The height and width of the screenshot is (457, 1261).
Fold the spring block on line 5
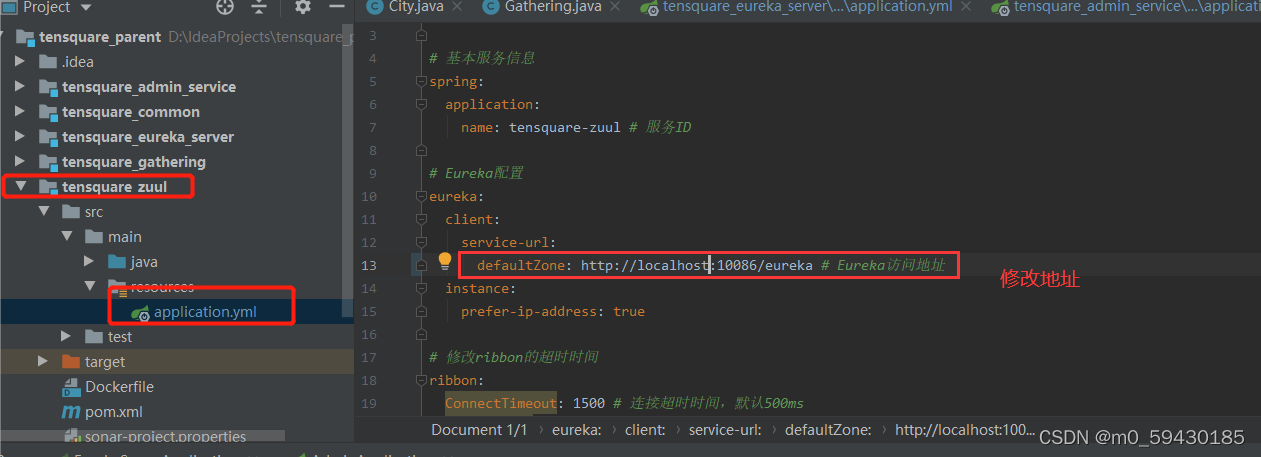tap(422, 81)
